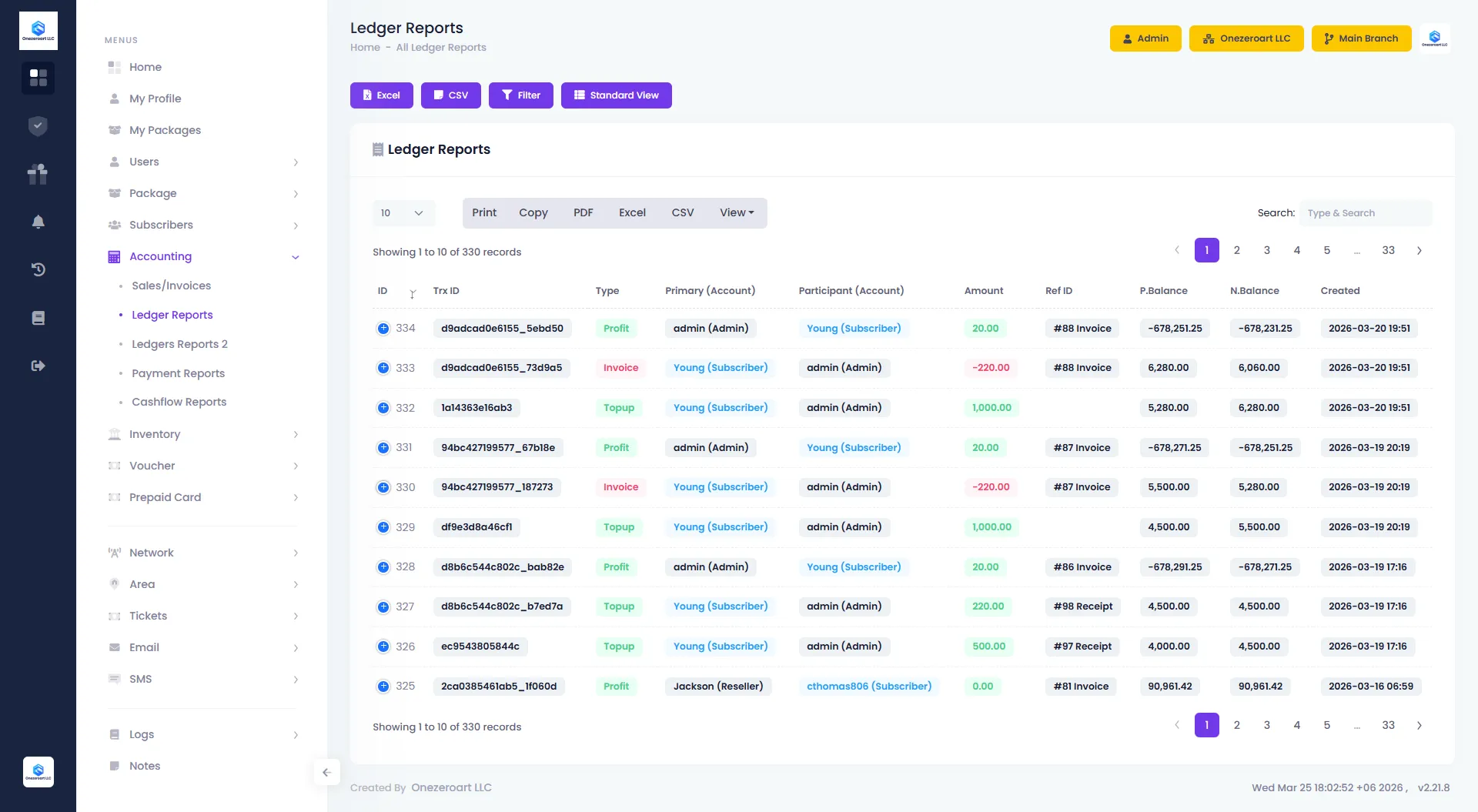Screen dimensions: 1478x812
Task: Open Cashflow Reports from Accounting menu
Action: coord(179,402)
